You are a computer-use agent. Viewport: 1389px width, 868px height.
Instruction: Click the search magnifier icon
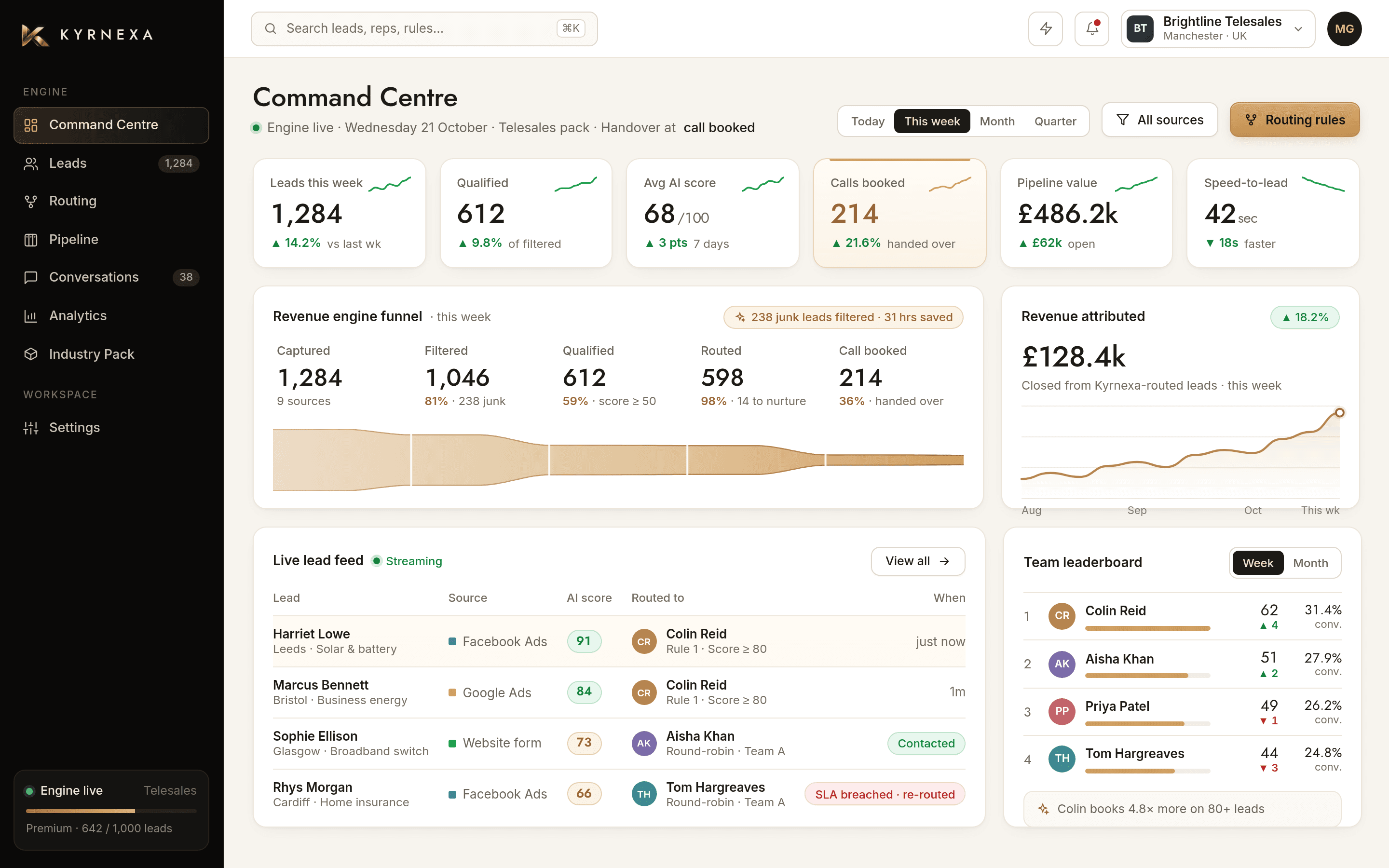click(271, 29)
